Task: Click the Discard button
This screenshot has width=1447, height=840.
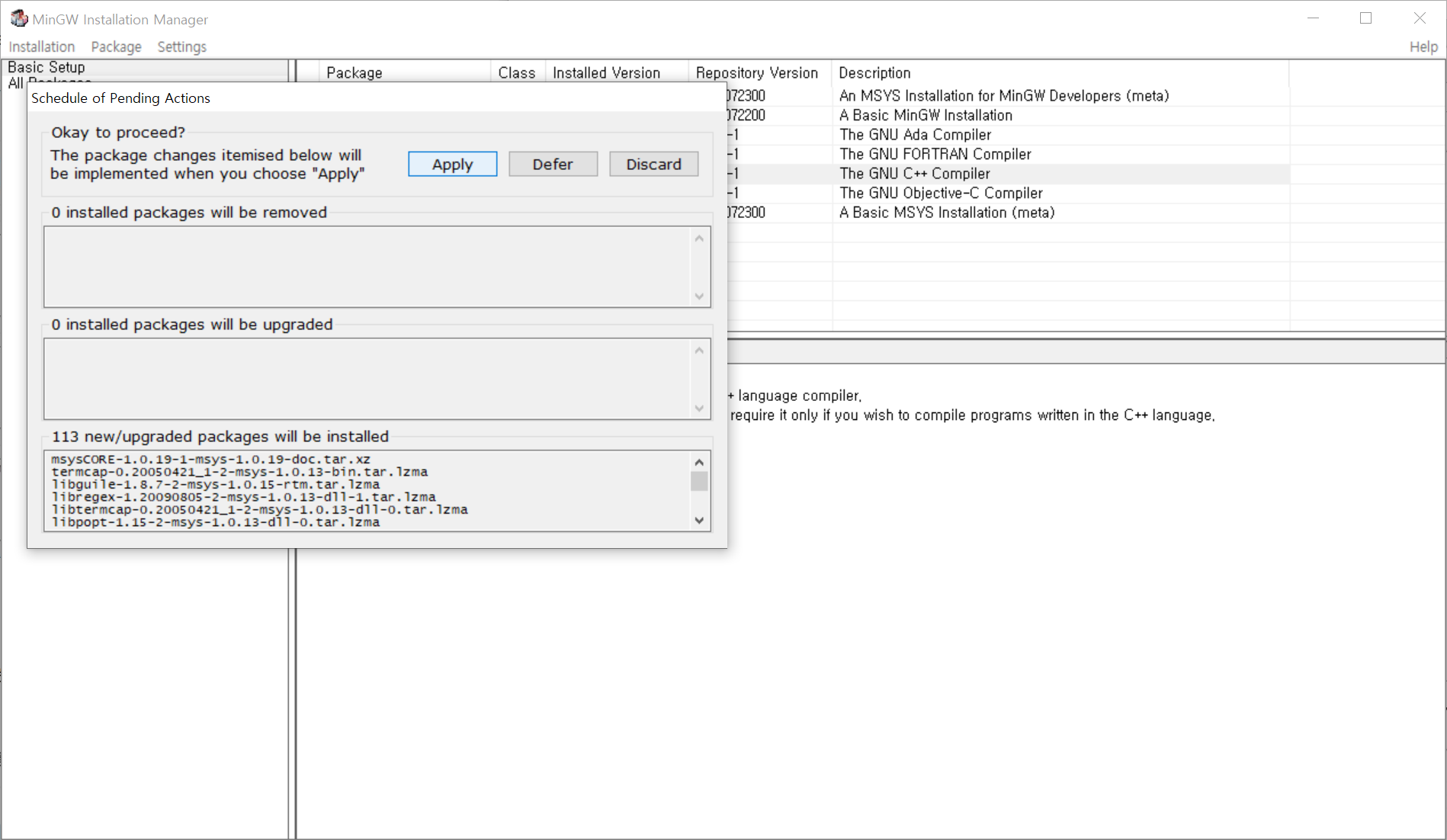Action: coord(653,164)
